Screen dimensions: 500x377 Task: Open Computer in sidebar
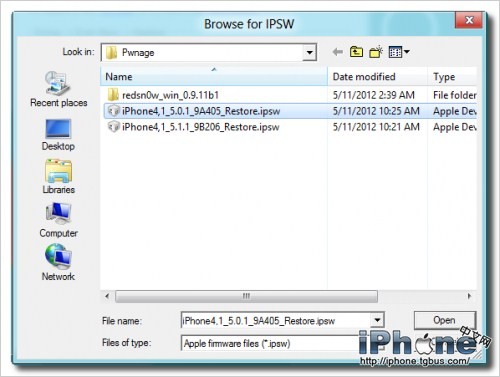tap(58, 220)
